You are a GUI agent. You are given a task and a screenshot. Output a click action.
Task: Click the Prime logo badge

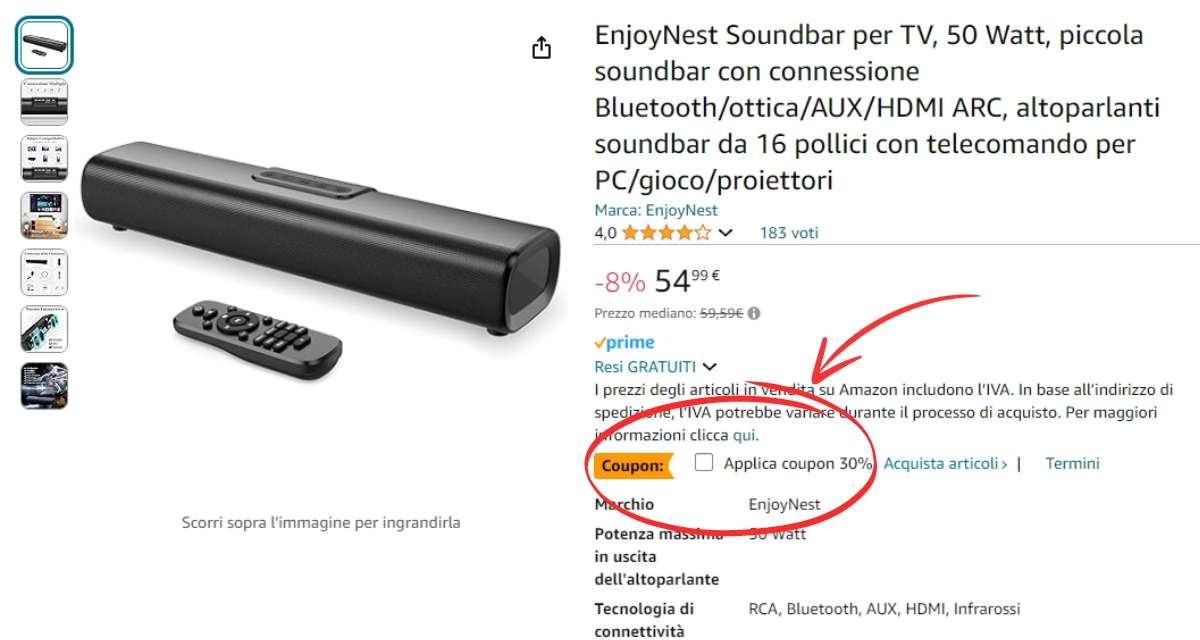[624, 342]
